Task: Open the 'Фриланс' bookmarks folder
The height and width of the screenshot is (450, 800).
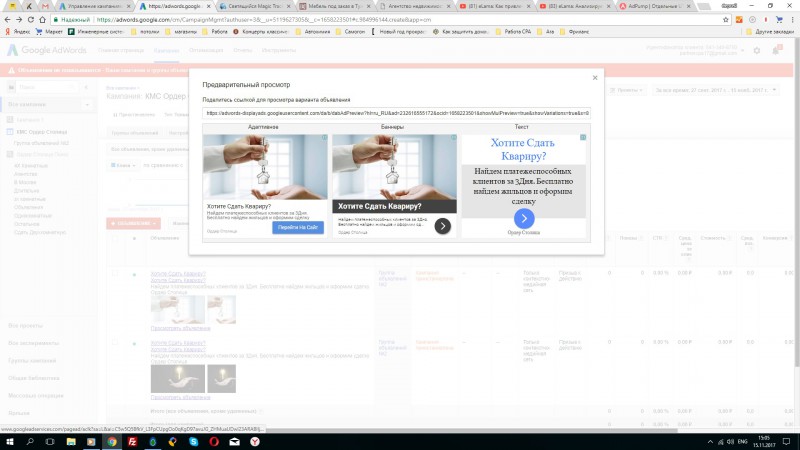Action: pyautogui.click(x=574, y=32)
